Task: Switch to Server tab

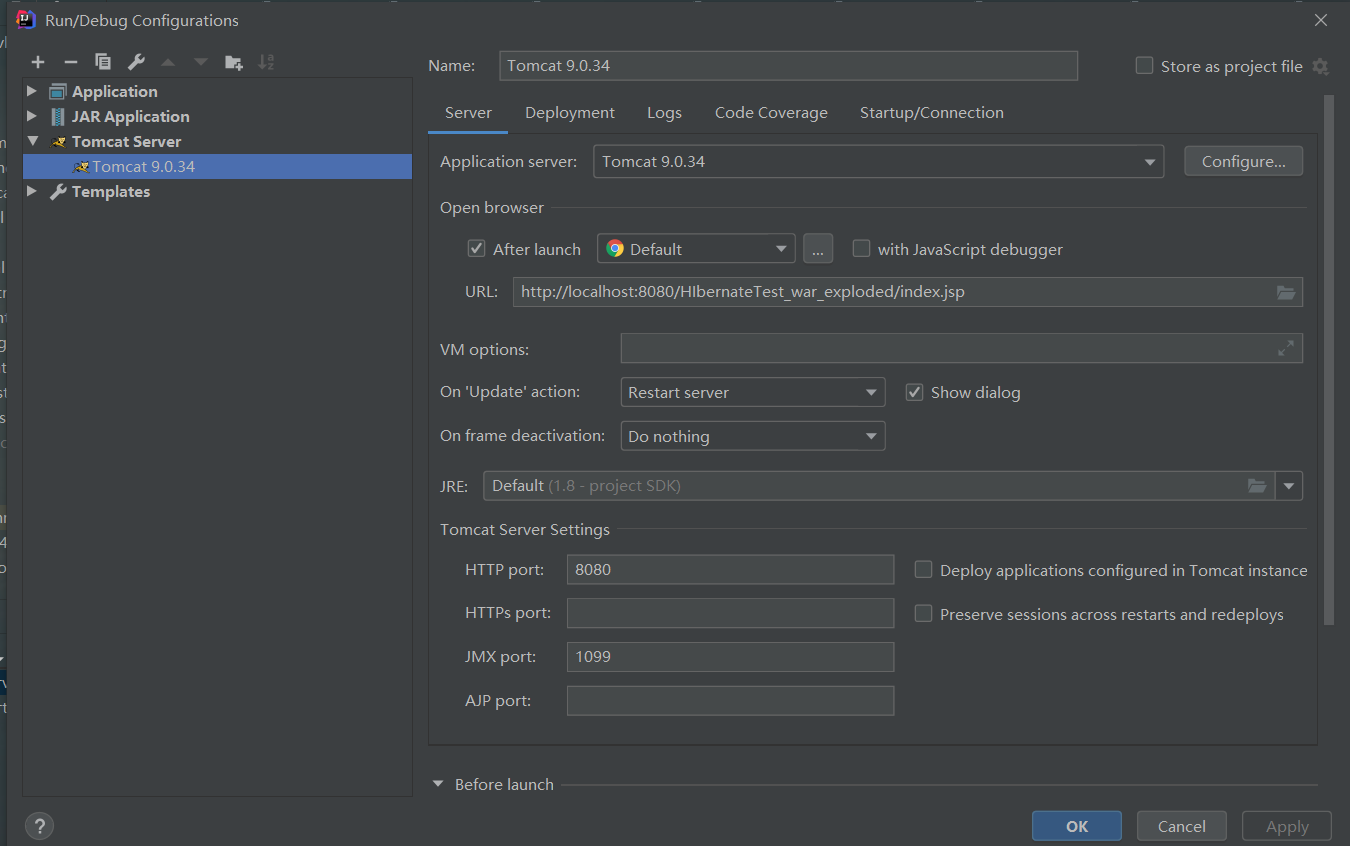Action: pyautogui.click(x=468, y=113)
